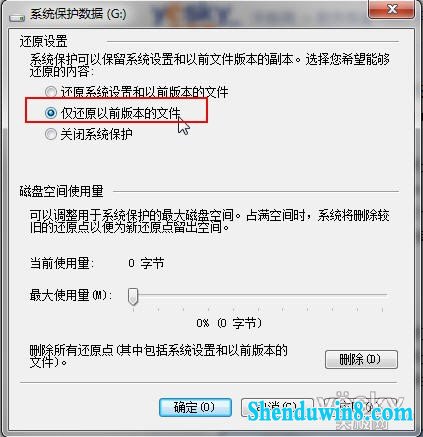
Task: Click the 删除(D) button
Action: [x=361, y=359]
